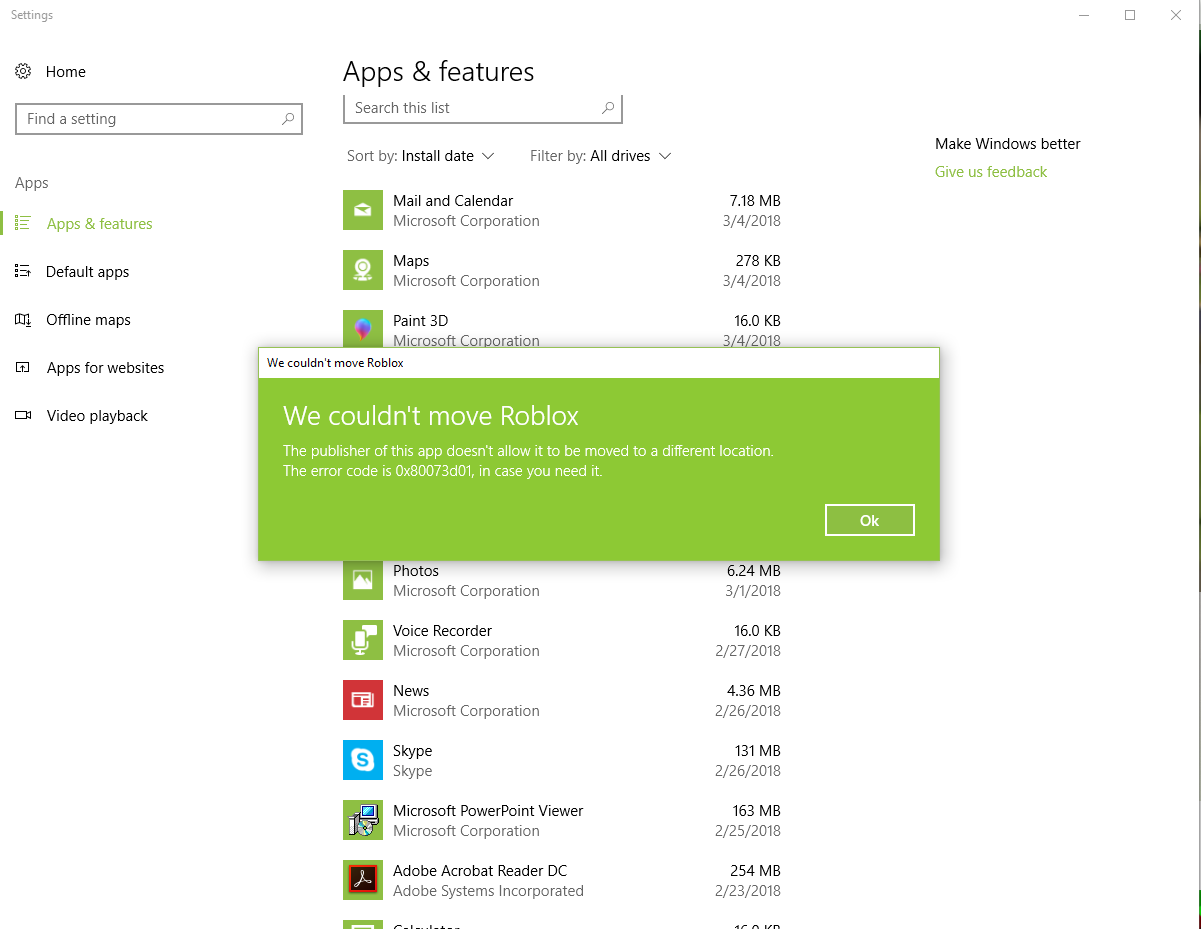Select the Maps app entry
The height and width of the screenshot is (929, 1201).
[x=562, y=270]
